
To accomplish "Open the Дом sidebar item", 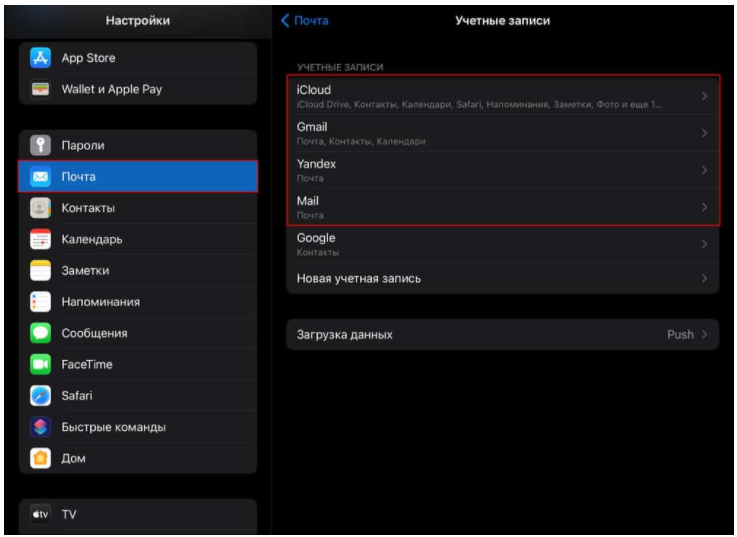I will click(x=73, y=458).
